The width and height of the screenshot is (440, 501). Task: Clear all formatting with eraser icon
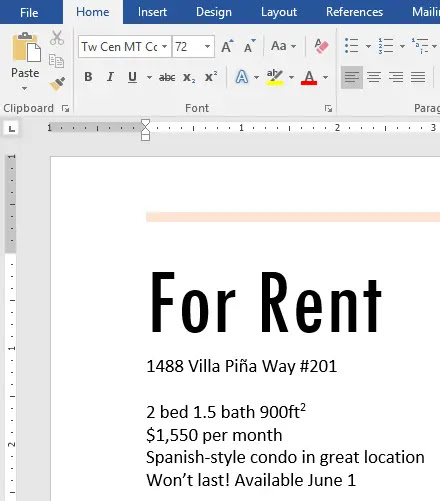click(322, 46)
